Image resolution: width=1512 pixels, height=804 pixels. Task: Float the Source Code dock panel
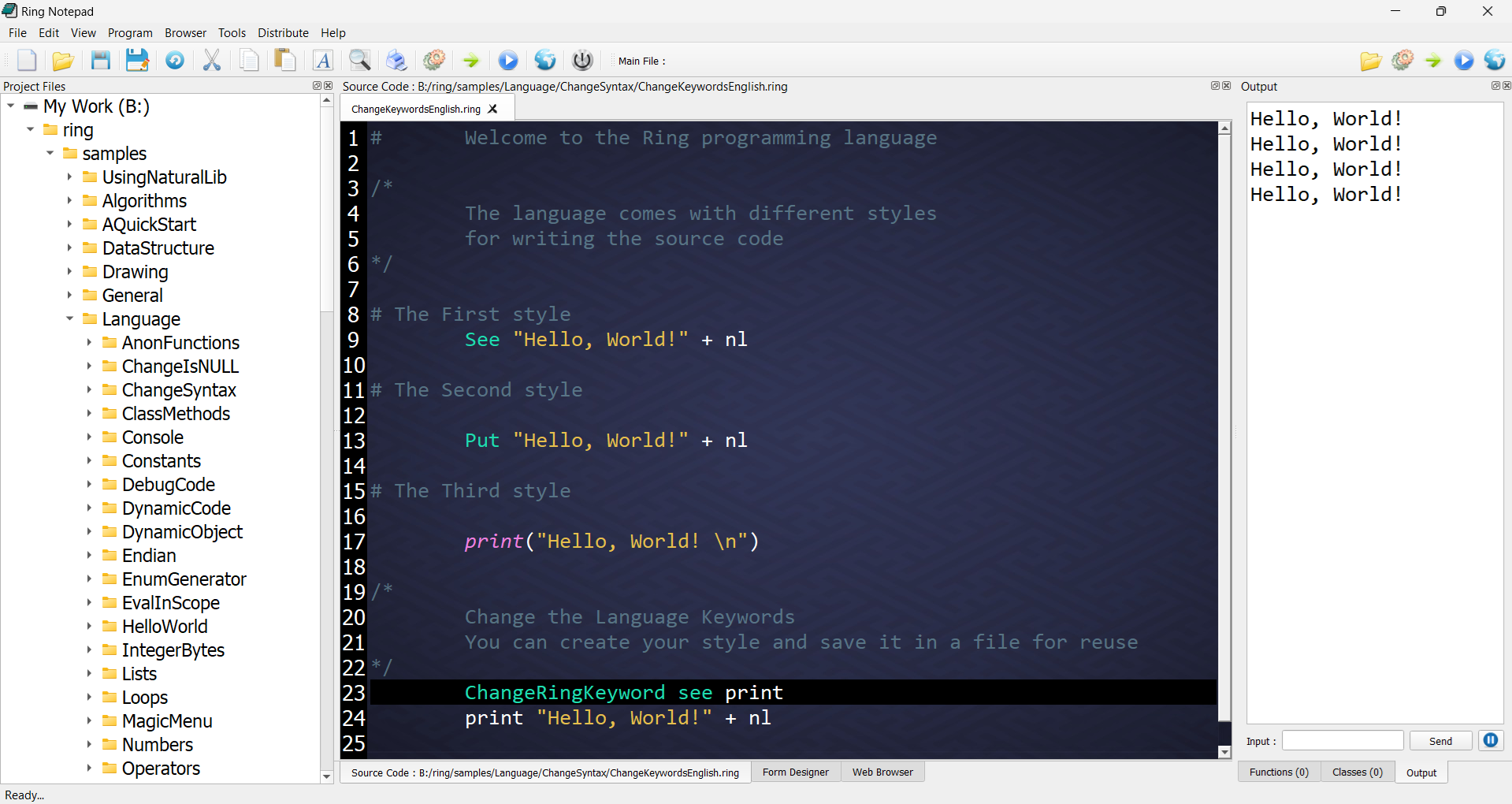[x=1215, y=86]
